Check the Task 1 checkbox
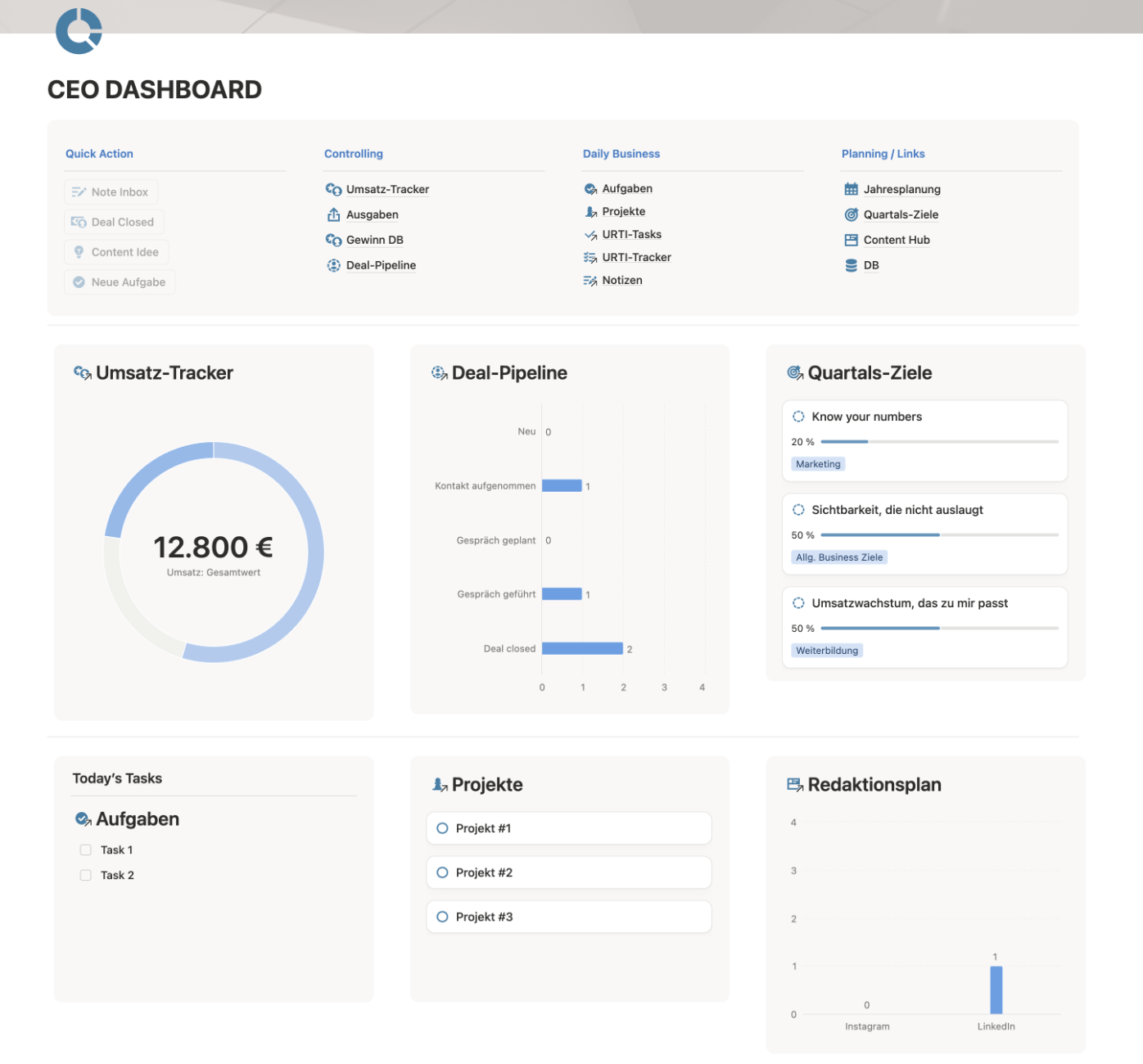The width and height of the screenshot is (1143, 1064). point(86,850)
